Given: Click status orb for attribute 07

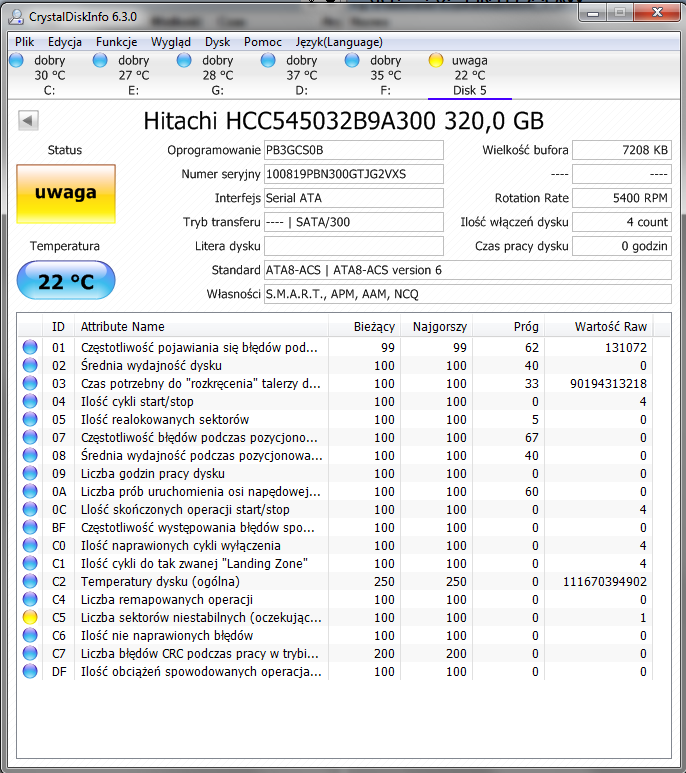Looking at the screenshot, I should point(30,437).
